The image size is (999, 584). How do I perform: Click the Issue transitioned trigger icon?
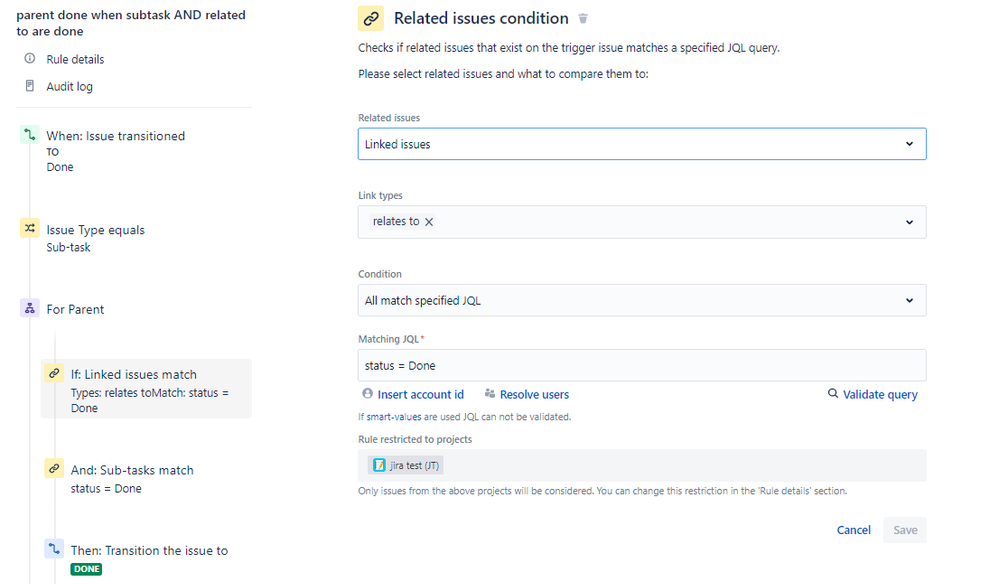point(29,136)
